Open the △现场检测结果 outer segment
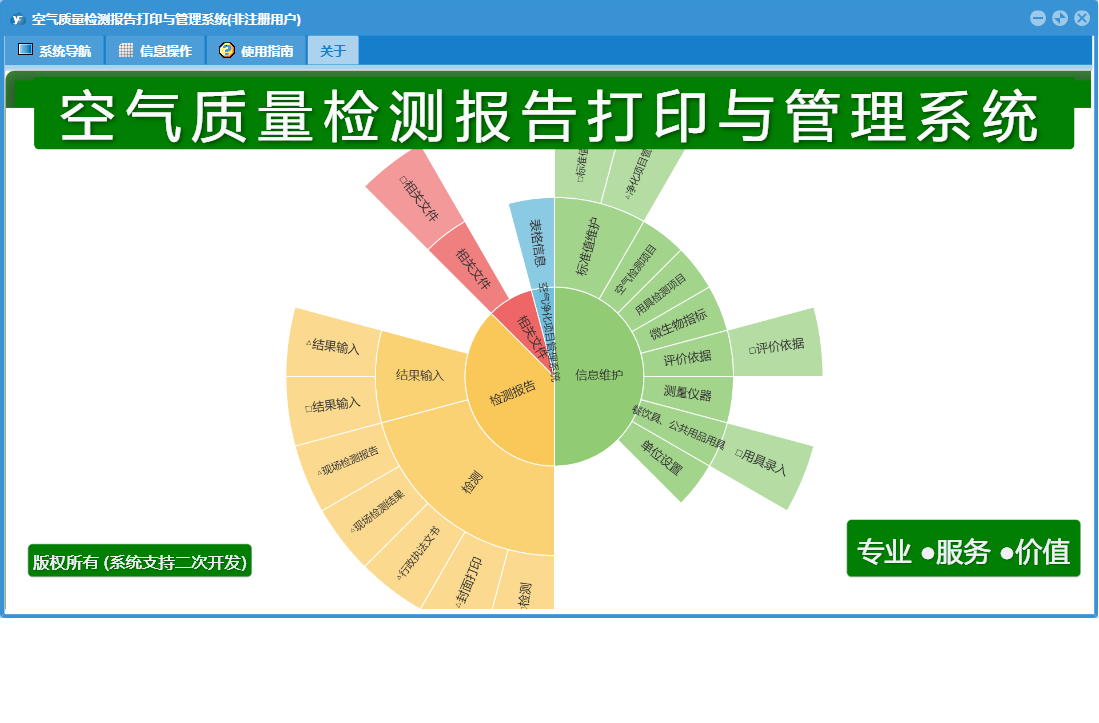Image resolution: width=1099 pixels, height=723 pixels. click(376, 511)
